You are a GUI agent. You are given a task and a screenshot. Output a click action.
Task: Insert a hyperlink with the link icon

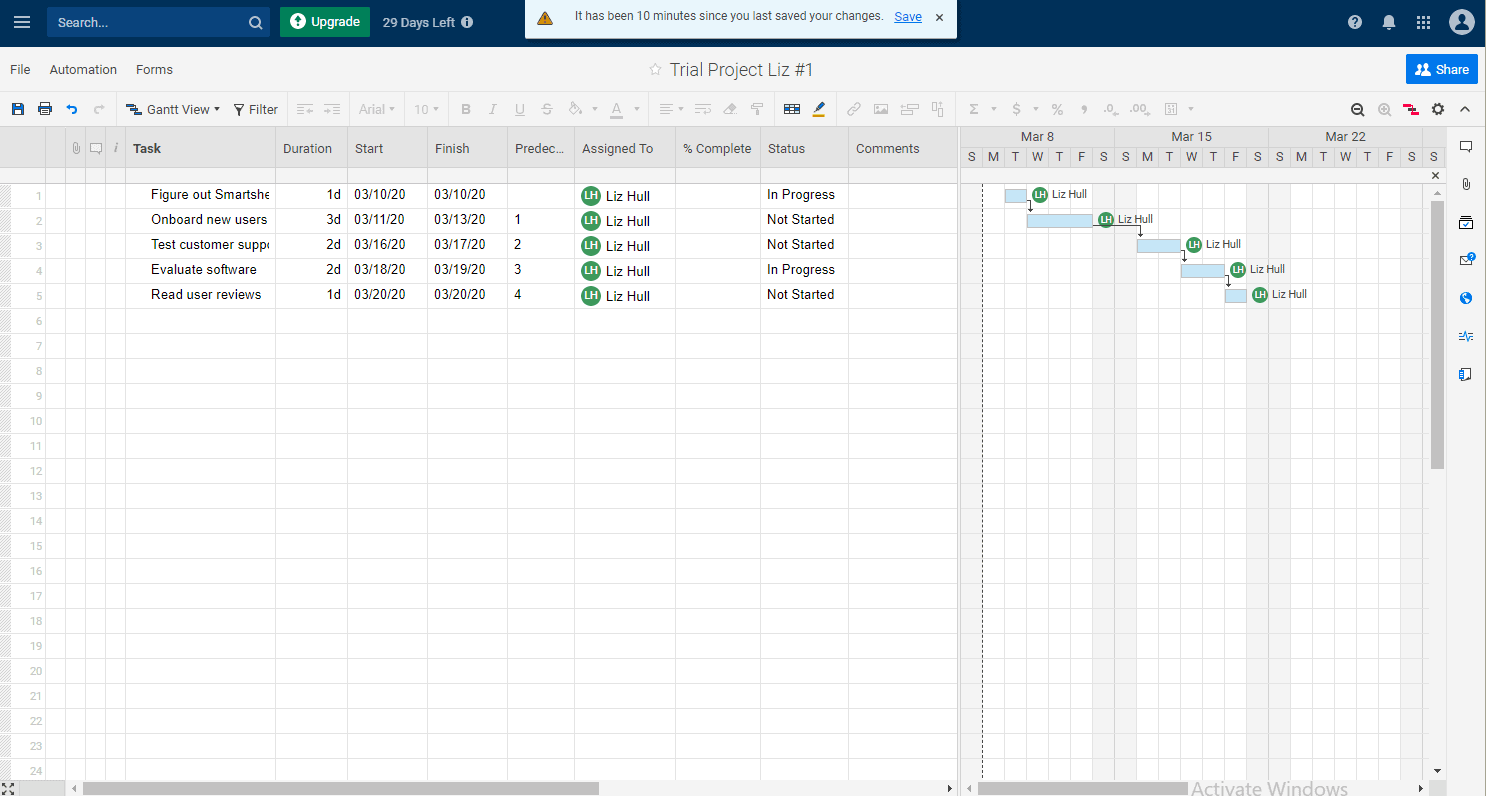(854, 109)
